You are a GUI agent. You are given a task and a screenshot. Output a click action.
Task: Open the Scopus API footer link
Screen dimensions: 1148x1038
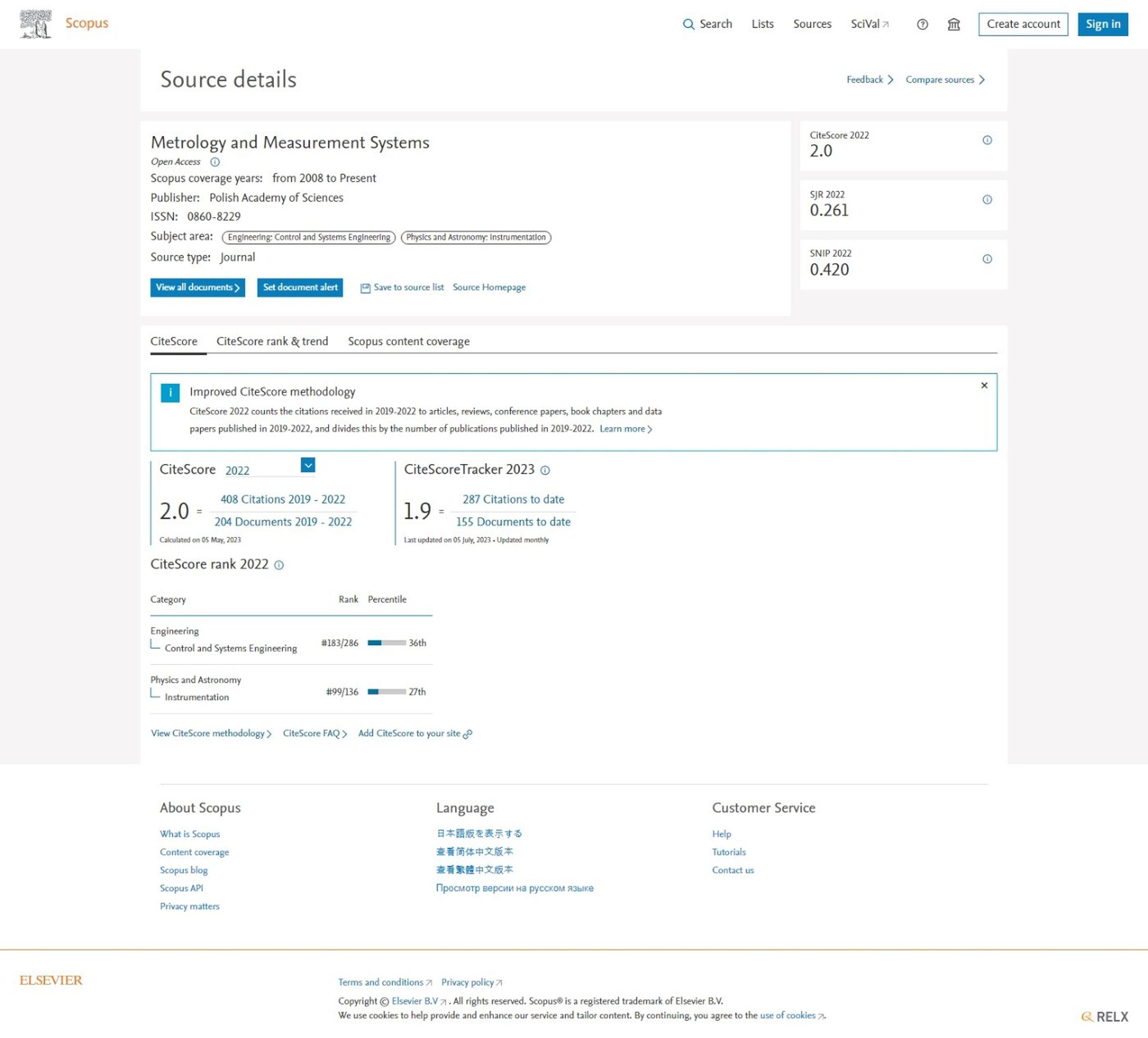click(x=182, y=888)
